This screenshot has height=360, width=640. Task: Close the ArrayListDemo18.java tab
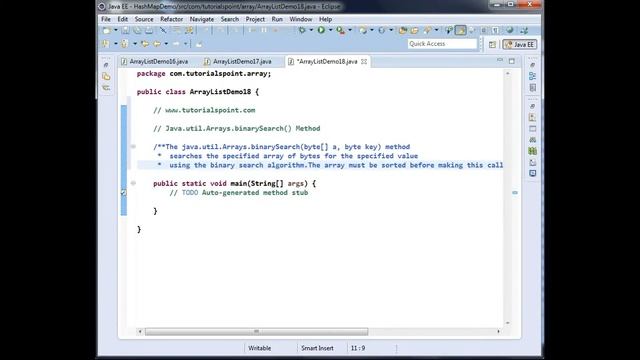[364, 62]
